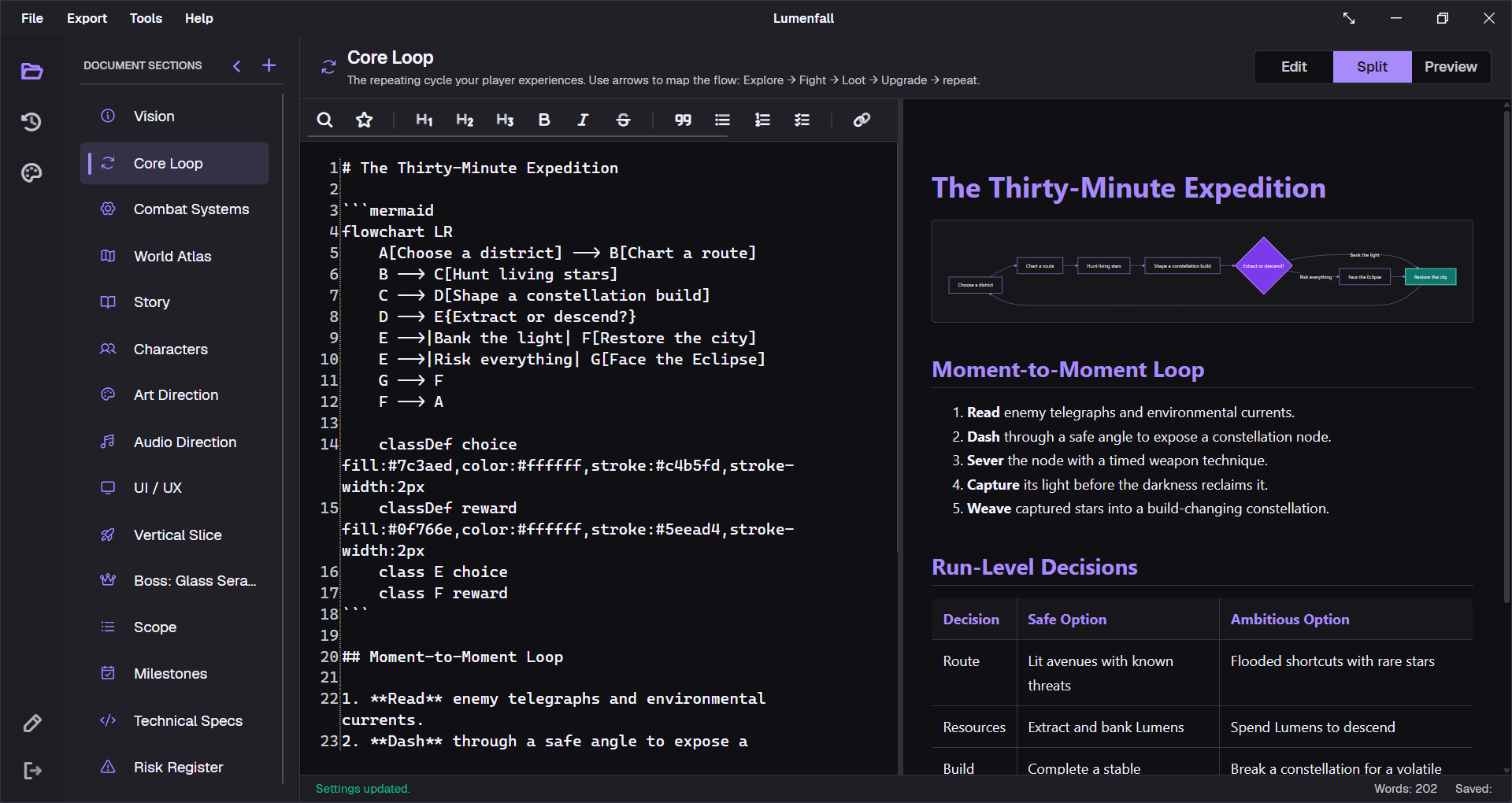The width and height of the screenshot is (1512, 803).
Task: Click the 'Settings updated.' status message
Action: (363, 789)
